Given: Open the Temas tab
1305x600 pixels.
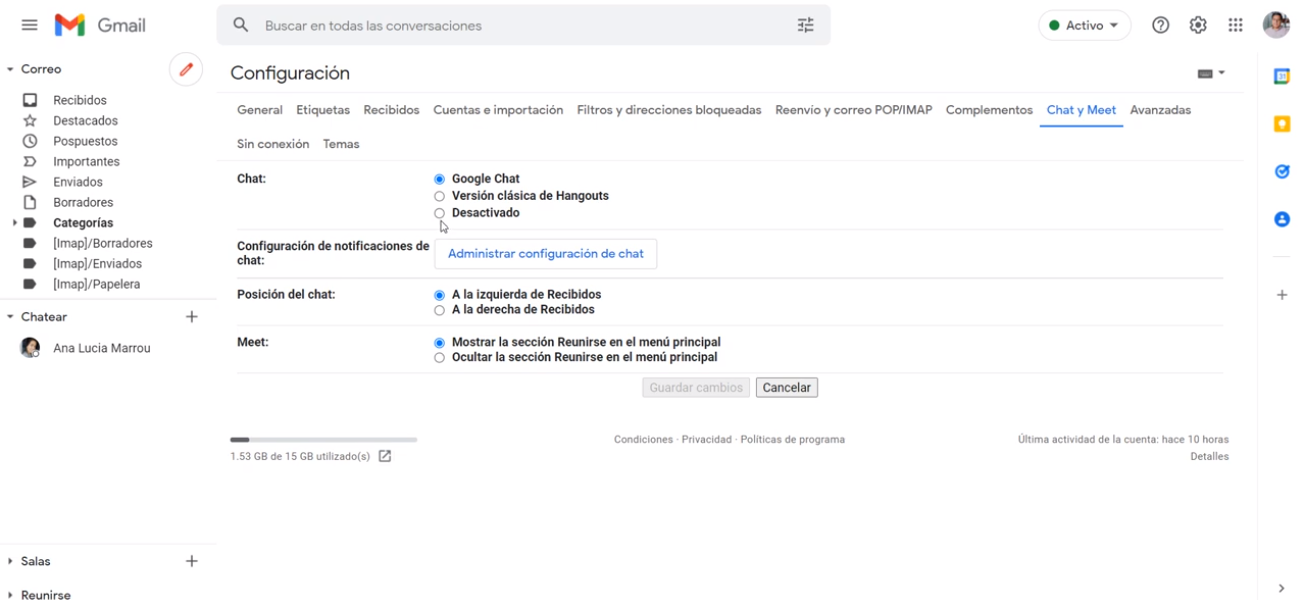Looking at the screenshot, I should [341, 144].
